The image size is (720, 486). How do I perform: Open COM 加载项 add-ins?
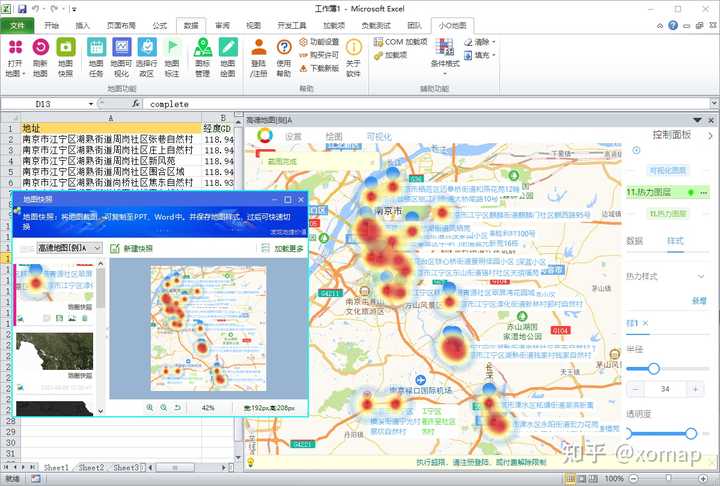tap(400, 42)
